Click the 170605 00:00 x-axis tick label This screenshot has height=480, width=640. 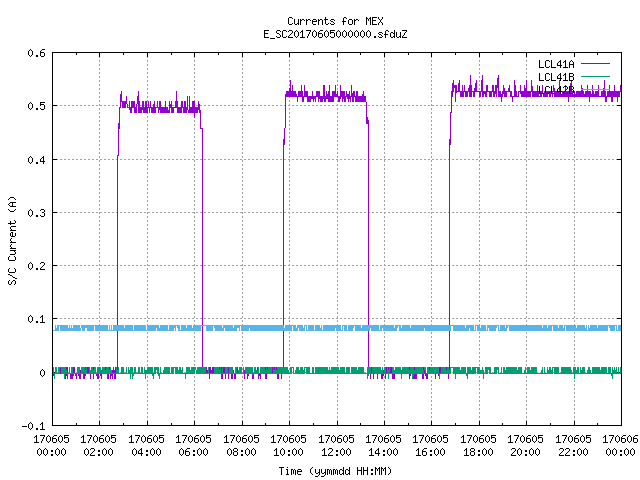click(x=51, y=445)
